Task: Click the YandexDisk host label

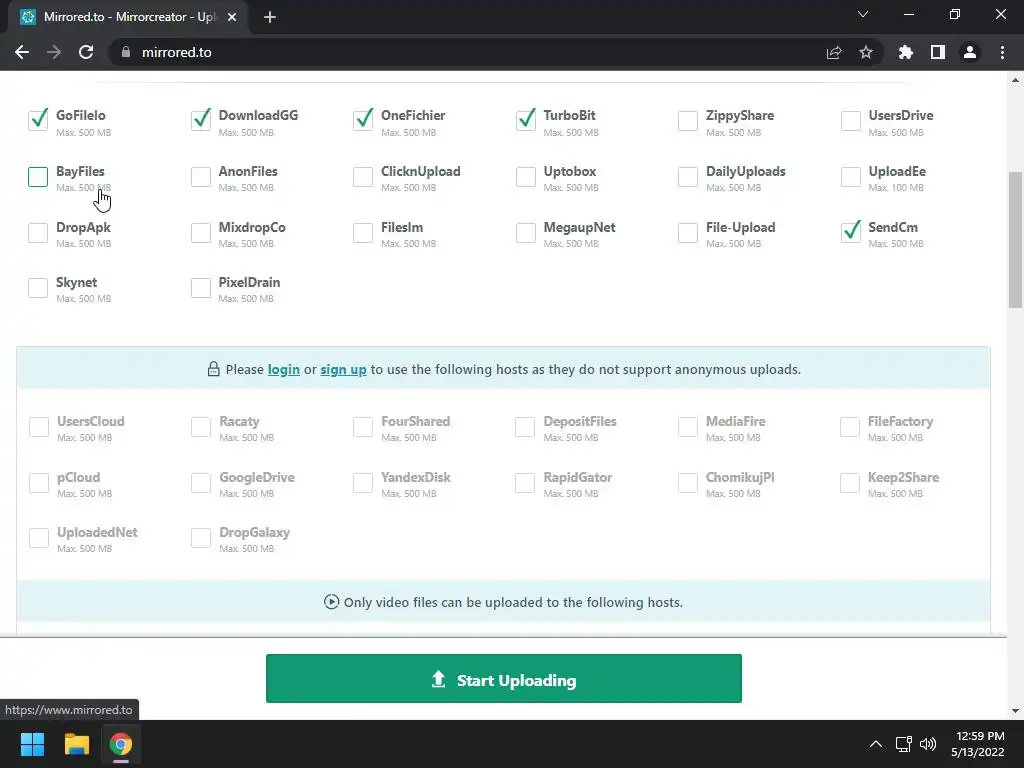Action: [415, 477]
